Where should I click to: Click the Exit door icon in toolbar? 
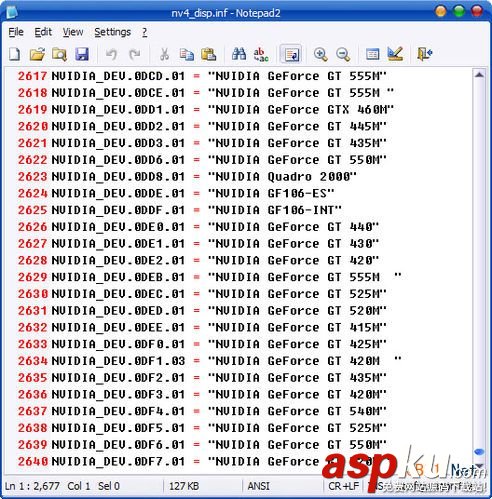pyautogui.click(x=425, y=54)
